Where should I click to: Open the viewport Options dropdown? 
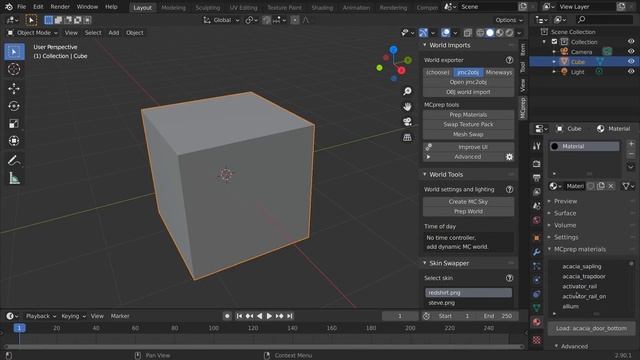(509, 20)
